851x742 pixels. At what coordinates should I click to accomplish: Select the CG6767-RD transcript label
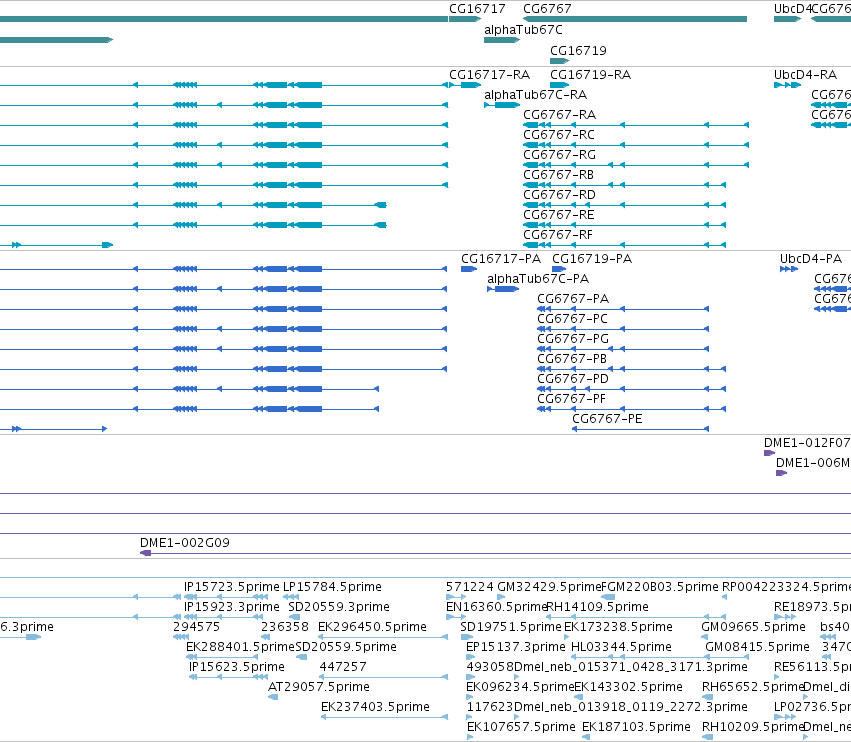click(x=560, y=194)
